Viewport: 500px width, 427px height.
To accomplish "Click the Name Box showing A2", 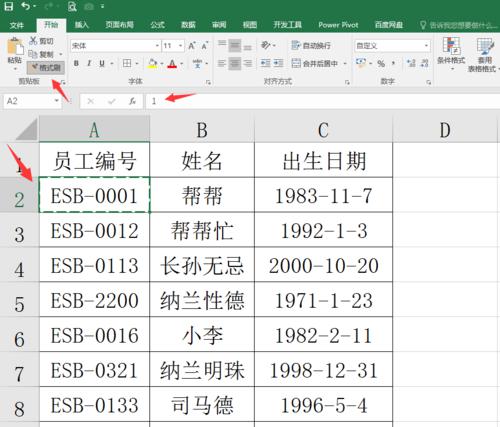I will pyautogui.click(x=32, y=101).
